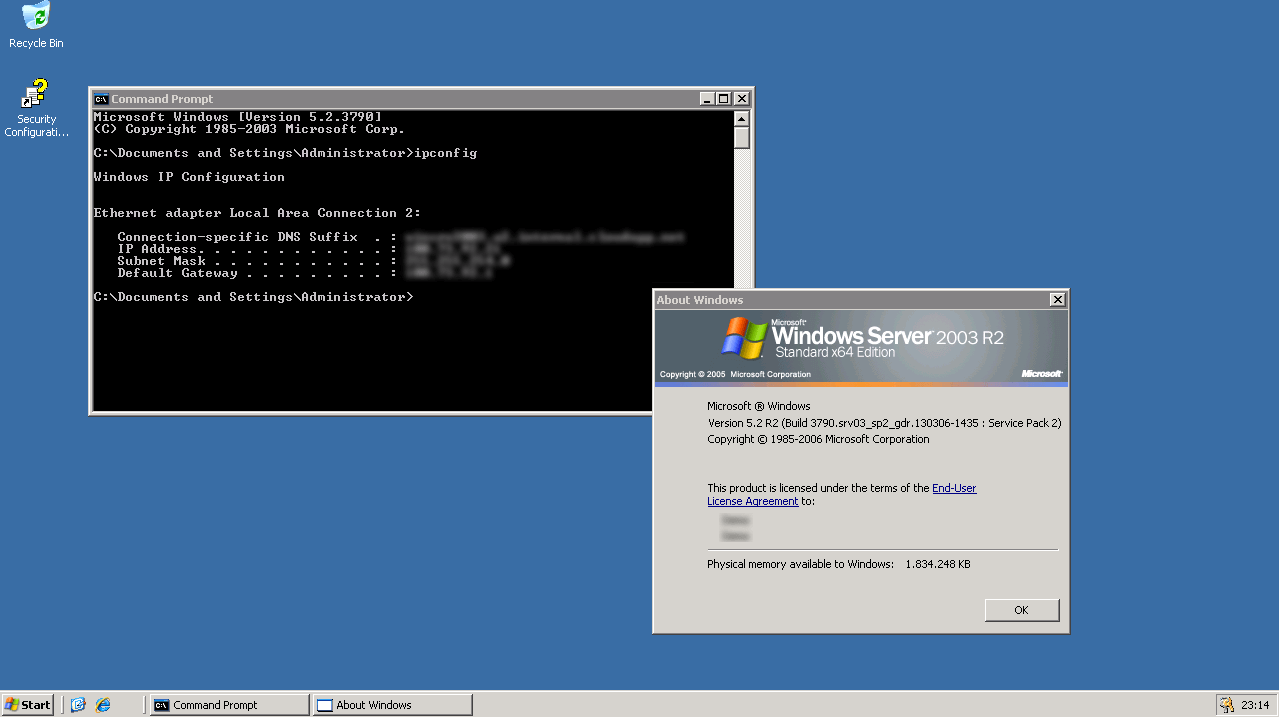1279x717 pixels.
Task: Open the Start menu
Action: tap(28, 705)
